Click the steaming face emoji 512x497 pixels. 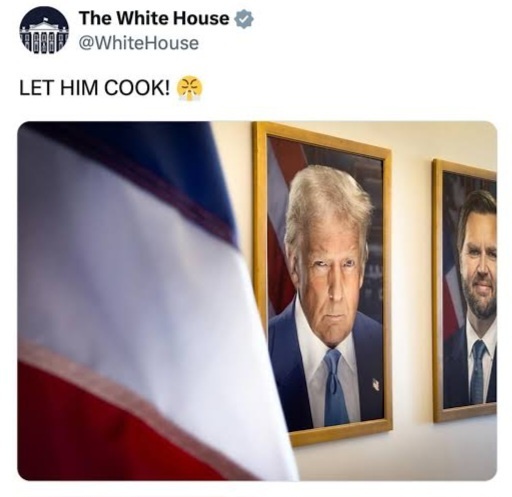189,87
